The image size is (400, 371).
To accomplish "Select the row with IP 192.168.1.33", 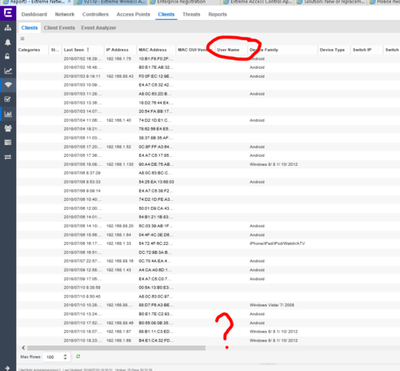I will (x=208, y=244).
